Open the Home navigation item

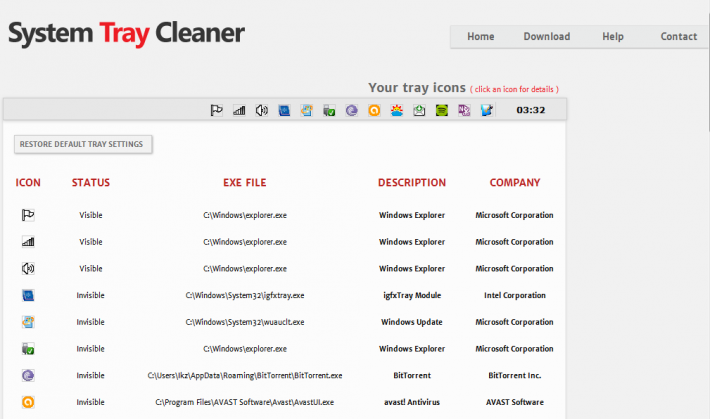(481, 37)
